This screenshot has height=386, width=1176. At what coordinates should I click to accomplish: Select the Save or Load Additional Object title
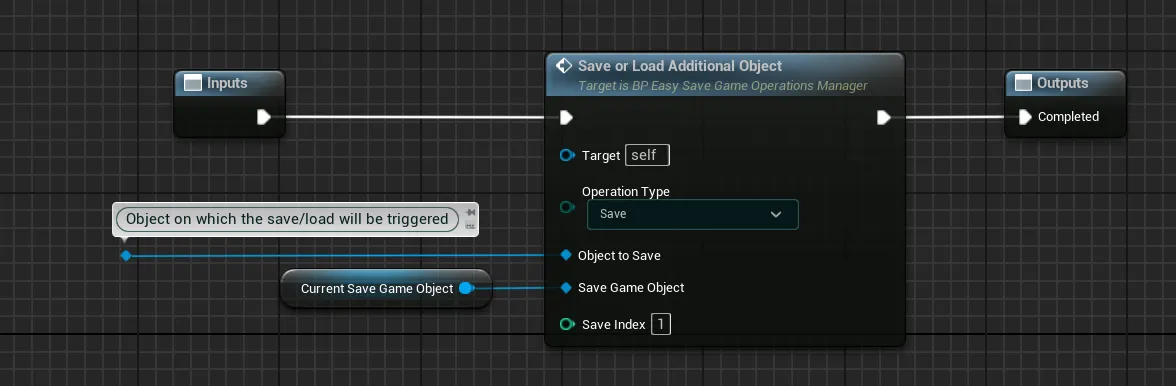click(680, 66)
